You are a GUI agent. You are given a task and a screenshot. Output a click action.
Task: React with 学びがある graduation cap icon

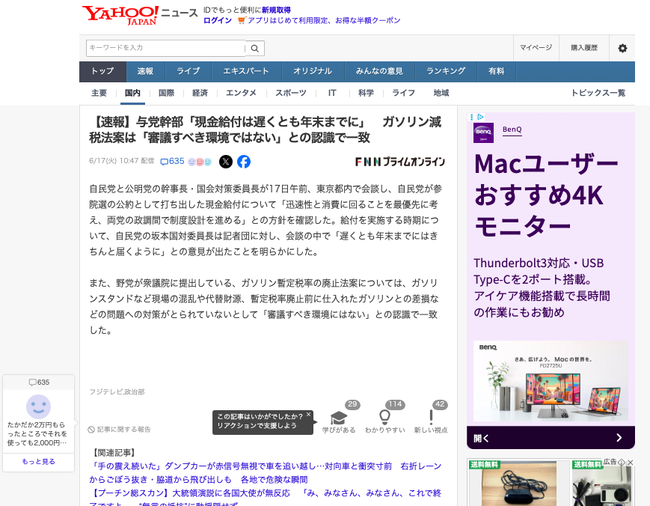pyautogui.click(x=339, y=418)
